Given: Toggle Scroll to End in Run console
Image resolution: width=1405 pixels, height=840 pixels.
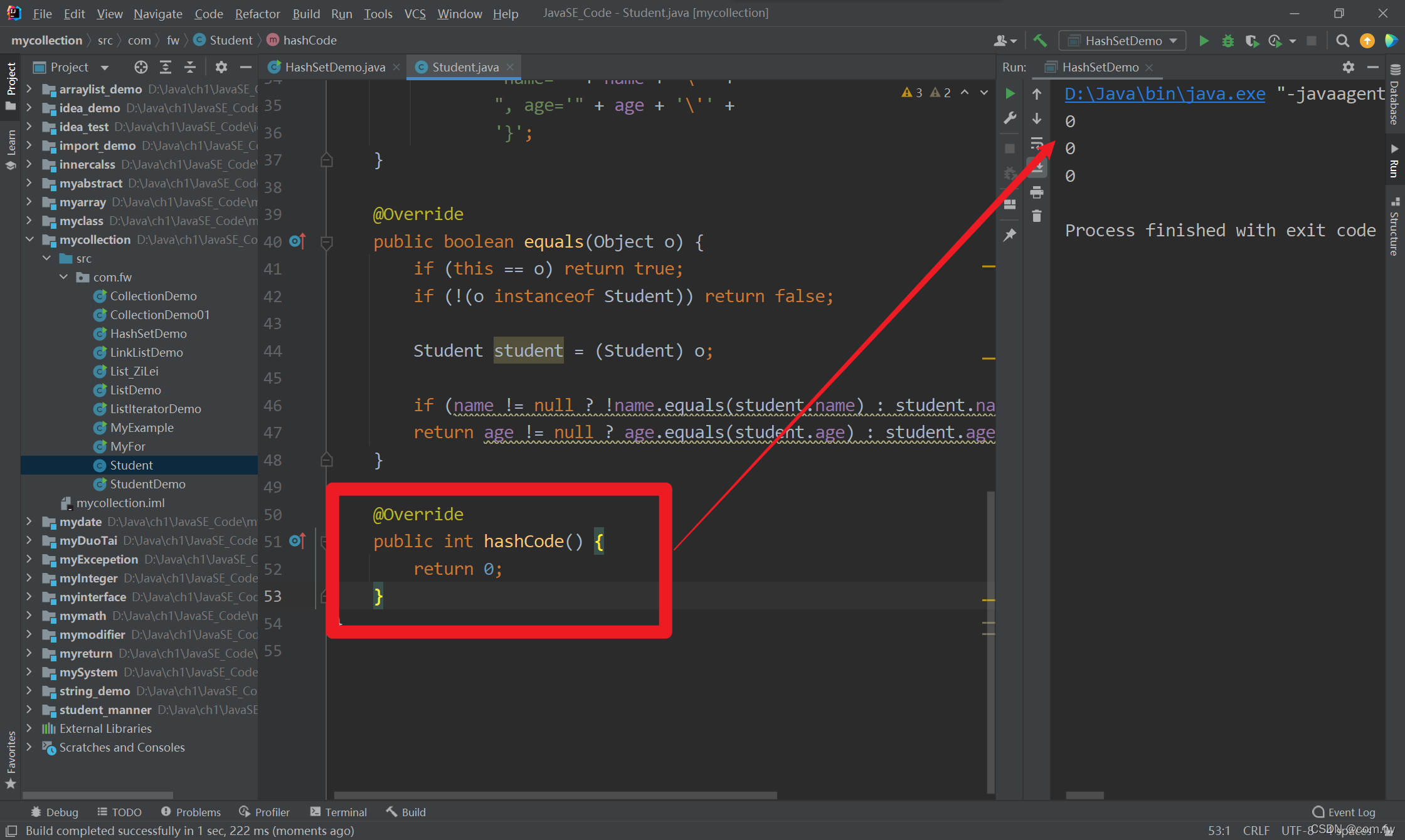Looking at the screenshot, I should click(1036, 167).
